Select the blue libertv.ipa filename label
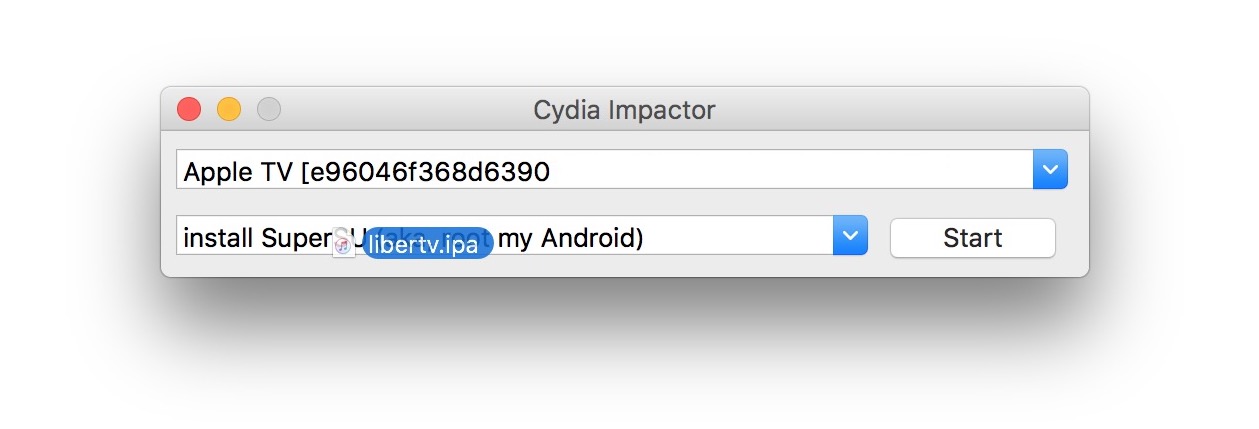Screen dimensions: 1259x429 click(428, 244)
